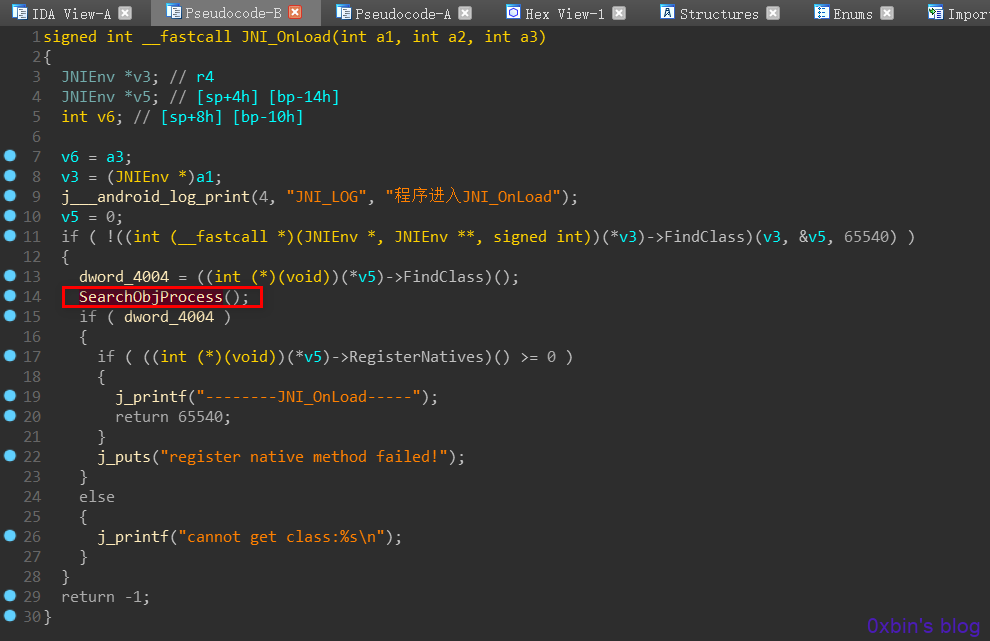Close the Pseudocode-A tab
The image size is (990, 641).
click(x=465, y=13)
